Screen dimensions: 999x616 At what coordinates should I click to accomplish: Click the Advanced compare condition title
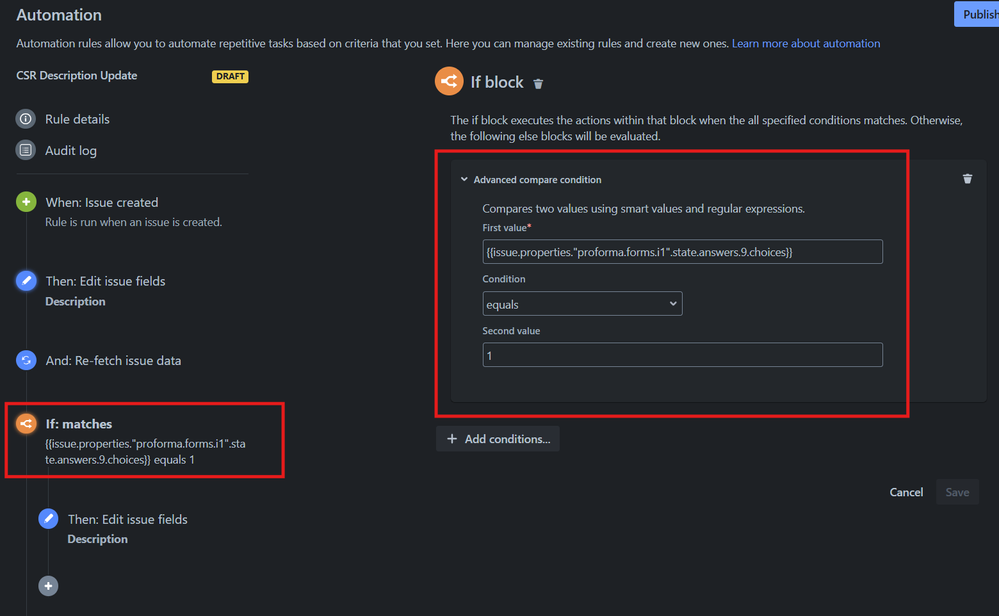(537, 180)
